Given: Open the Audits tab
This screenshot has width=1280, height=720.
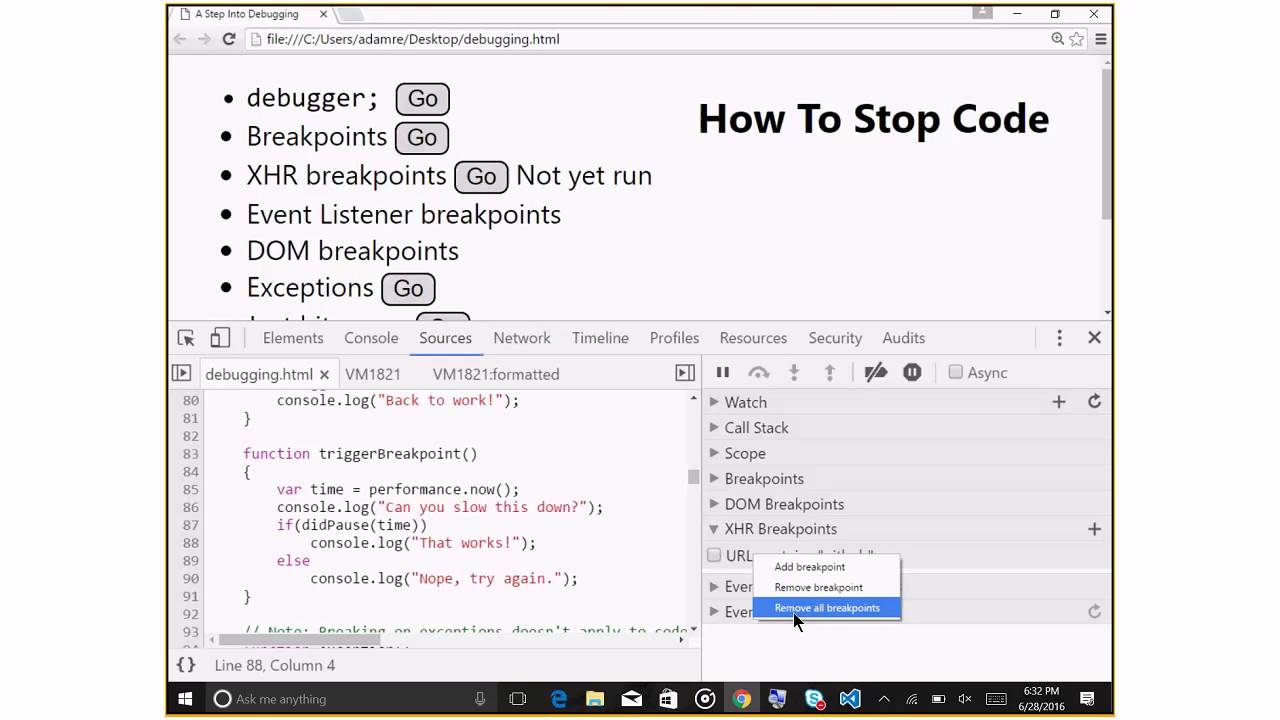Looking at the screenshot, I should pyautogui.click(x=904, y=338).
